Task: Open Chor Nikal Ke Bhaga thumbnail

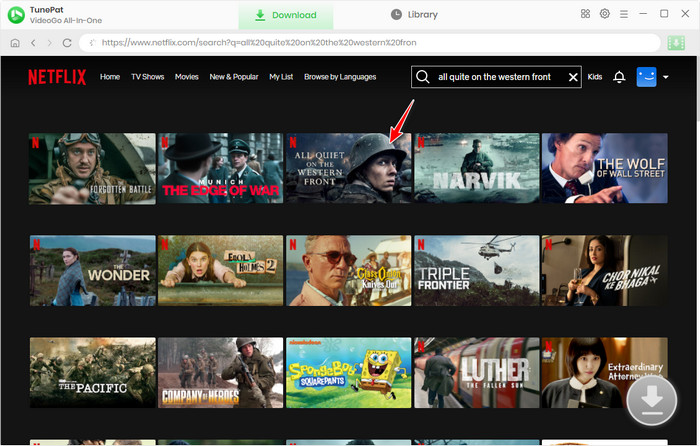Action: coord(605,271)
